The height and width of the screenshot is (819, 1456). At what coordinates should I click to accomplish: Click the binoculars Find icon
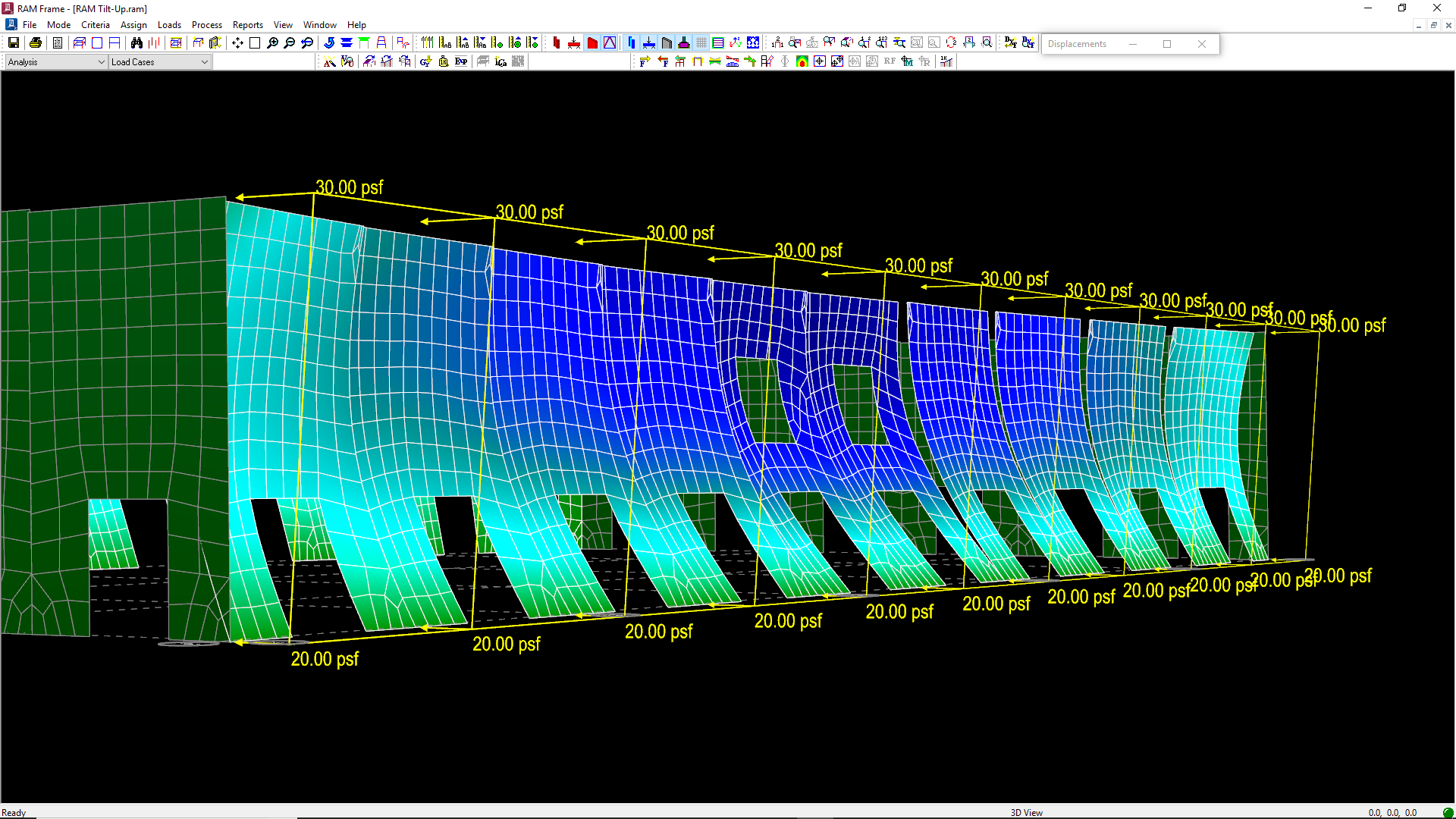(136, 43)
